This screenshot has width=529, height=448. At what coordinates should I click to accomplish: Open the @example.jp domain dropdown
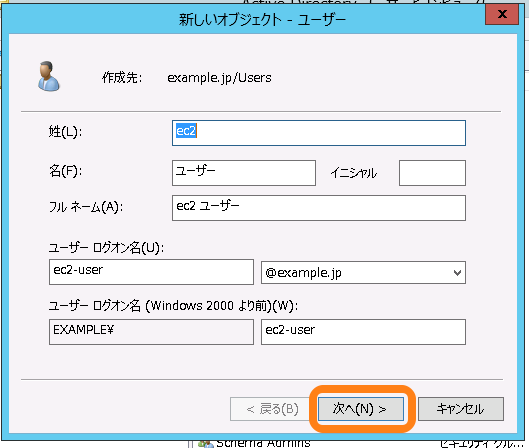click(363, 273)
